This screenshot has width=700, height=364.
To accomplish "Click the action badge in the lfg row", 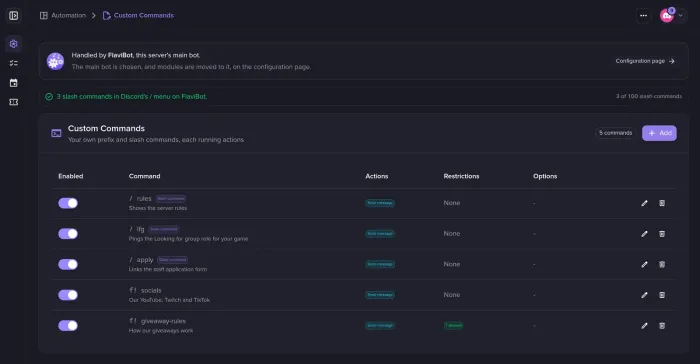I will 380,234.
